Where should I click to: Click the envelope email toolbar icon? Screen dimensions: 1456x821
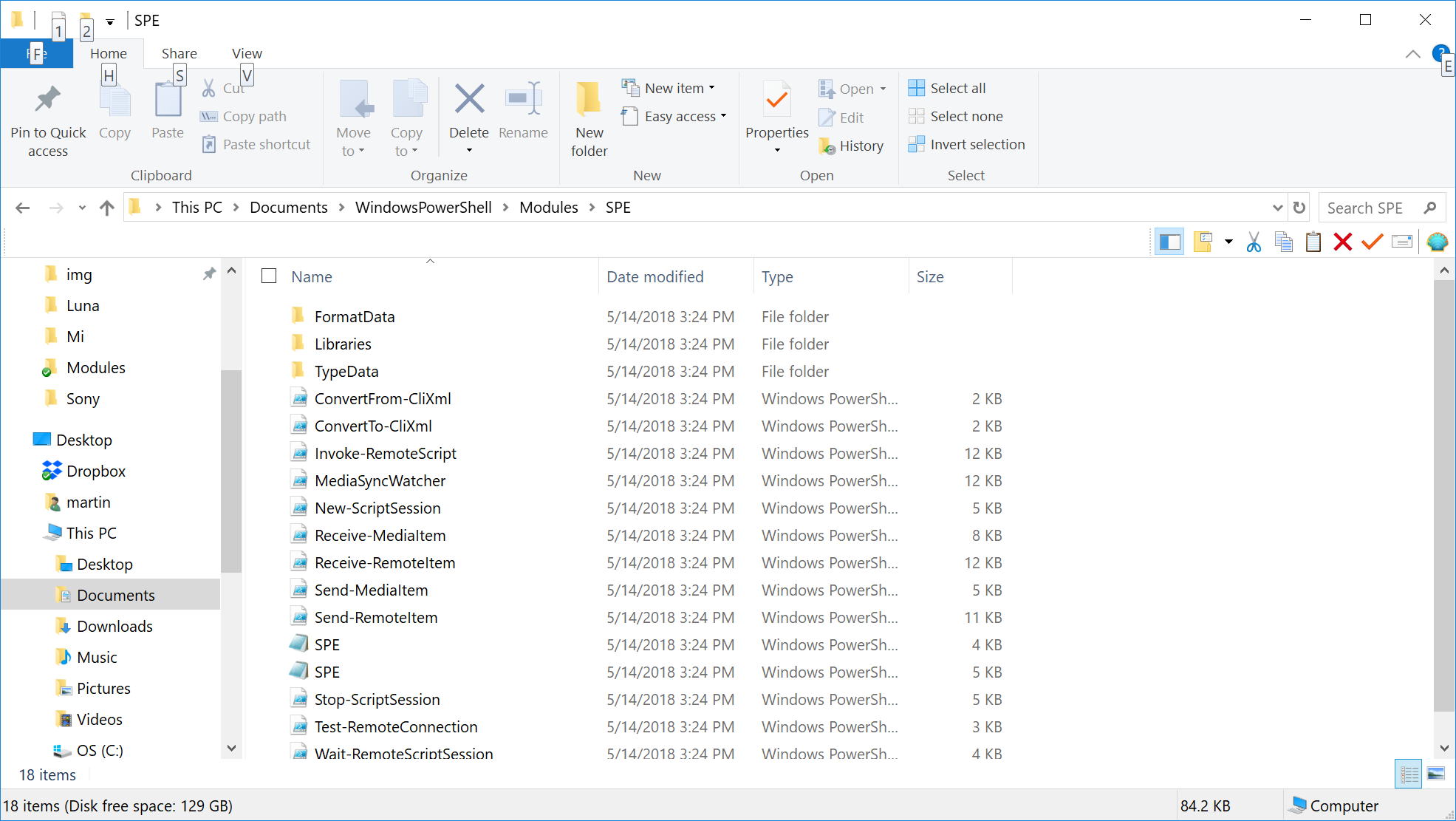coord(1401,242)
